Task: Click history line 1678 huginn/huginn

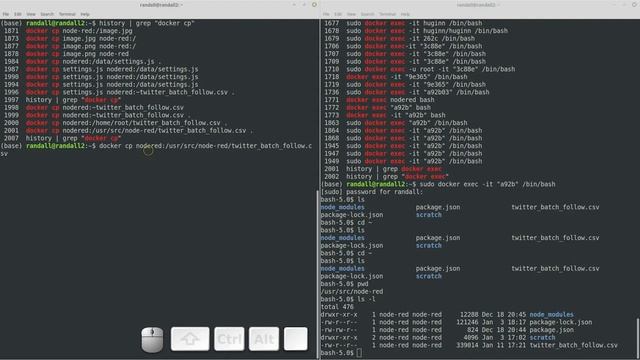Action: pyautogui.click(x=416, y=31)
